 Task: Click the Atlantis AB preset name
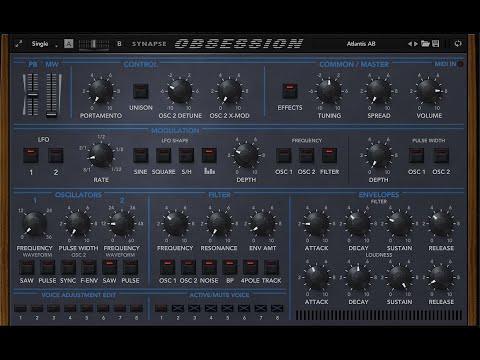click(361, 44)
